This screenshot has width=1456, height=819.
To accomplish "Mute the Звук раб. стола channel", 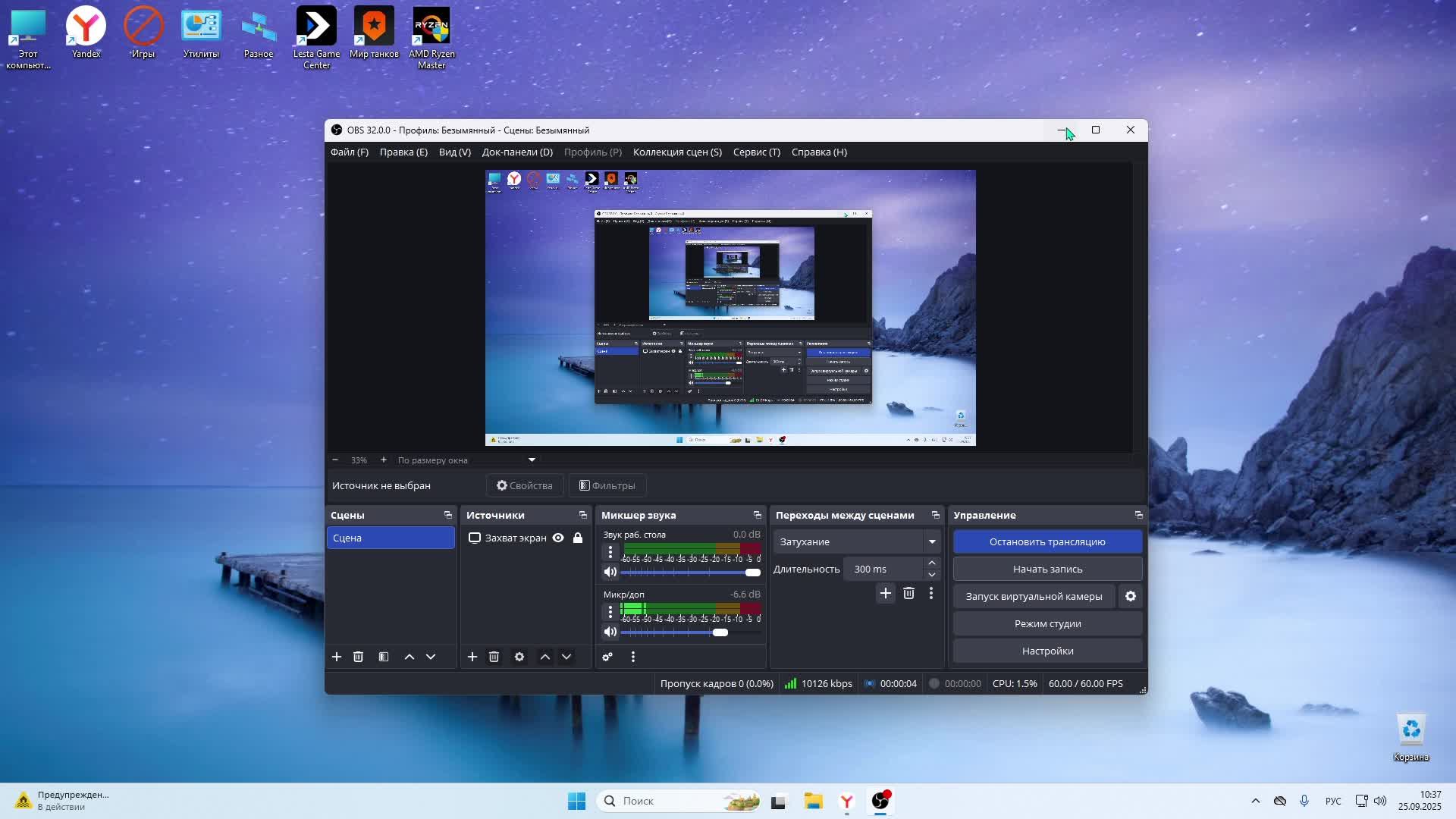I will tap(610, 572).
